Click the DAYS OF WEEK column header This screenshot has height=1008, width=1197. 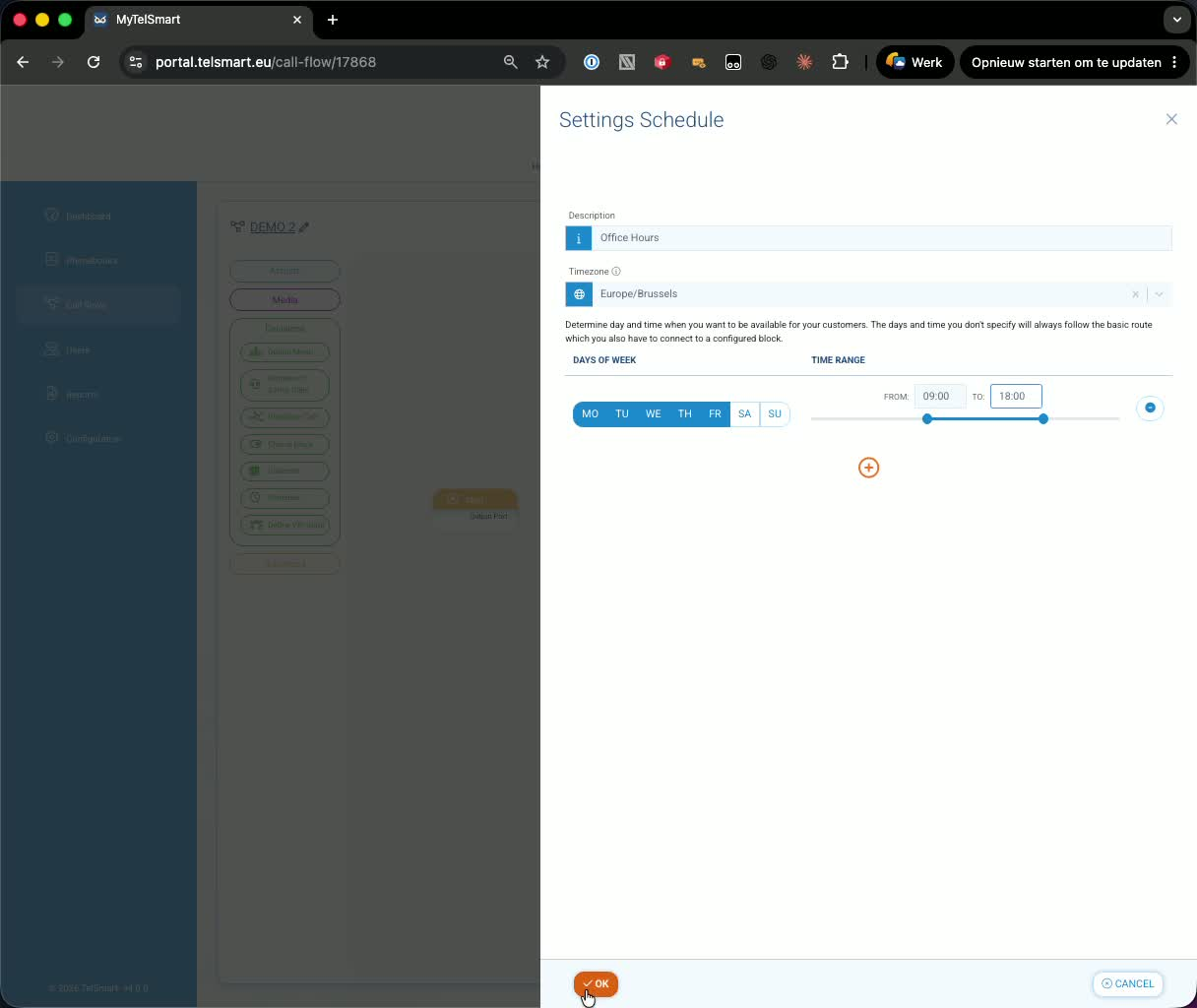(604, 360)
